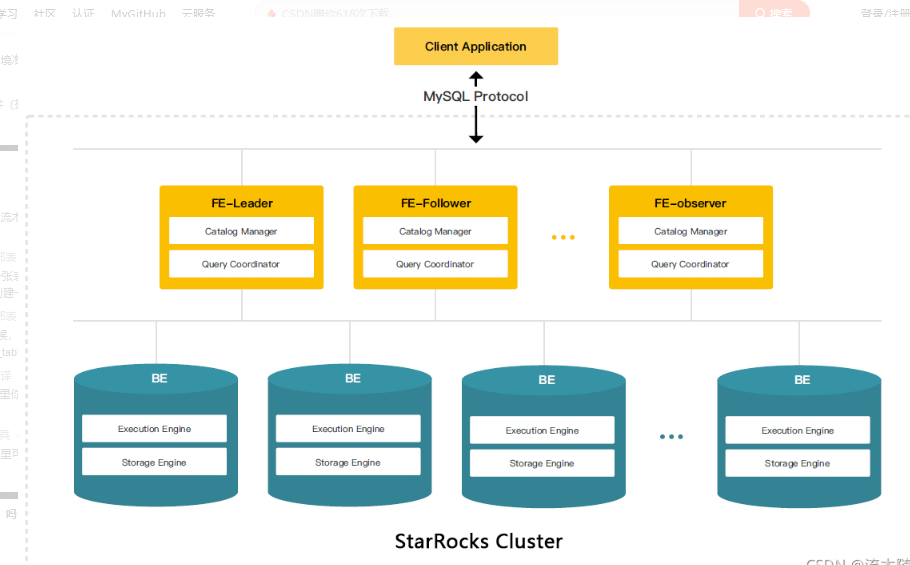
Task: Click the yellow Client Application box
Action: click(476, 46)
